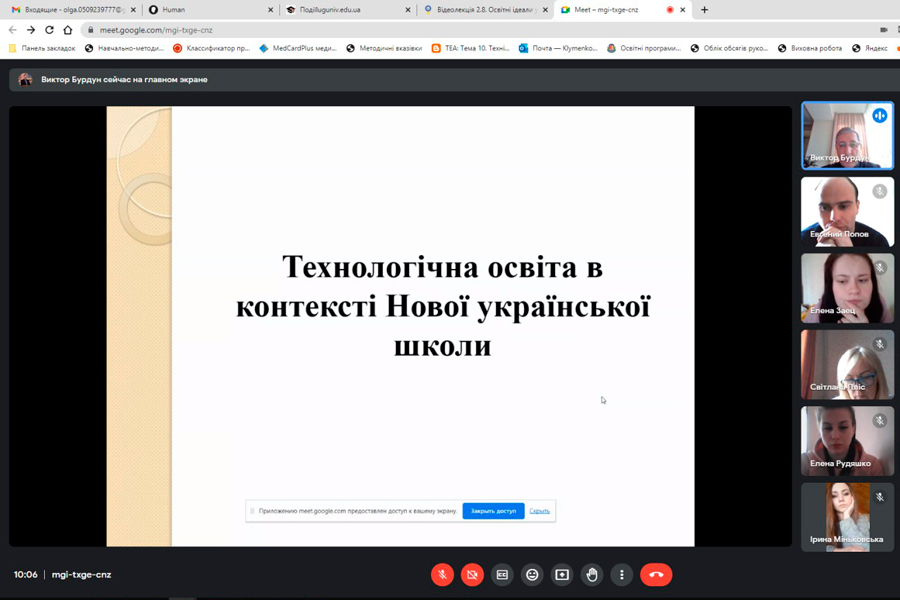The image size is (900, 600).
Task: Reload the current page
Action: (x=49, y=30)
